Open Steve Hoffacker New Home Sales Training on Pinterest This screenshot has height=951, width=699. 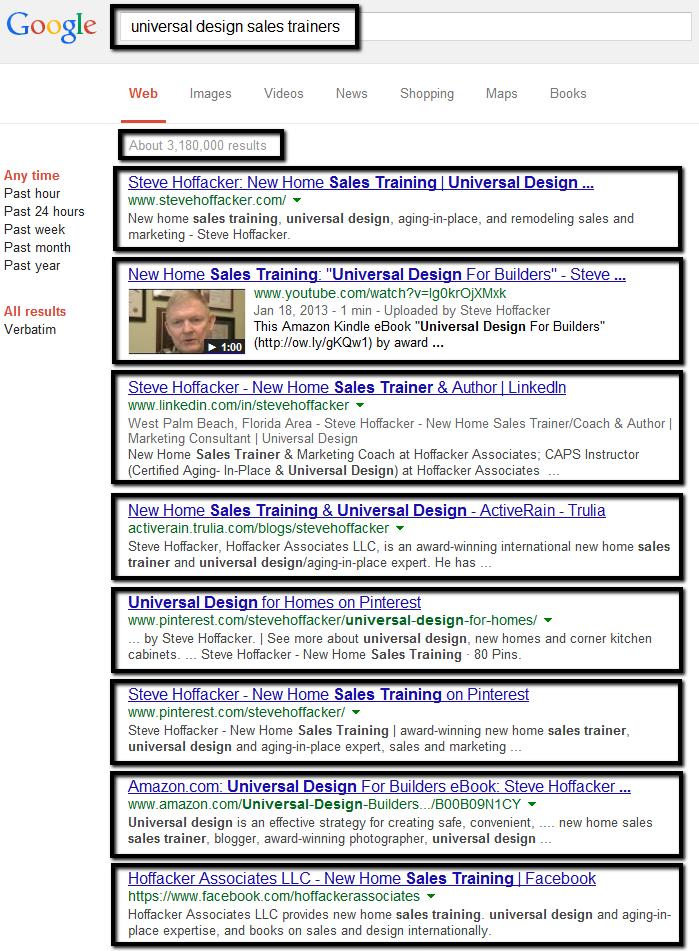click(x=328, y=694)
